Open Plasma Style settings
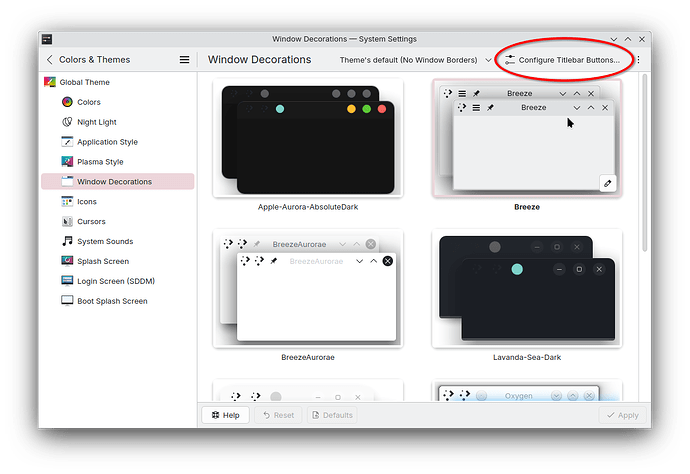This screenshot has height=474, width=690. pyautogui.click(x=119, y=162)
